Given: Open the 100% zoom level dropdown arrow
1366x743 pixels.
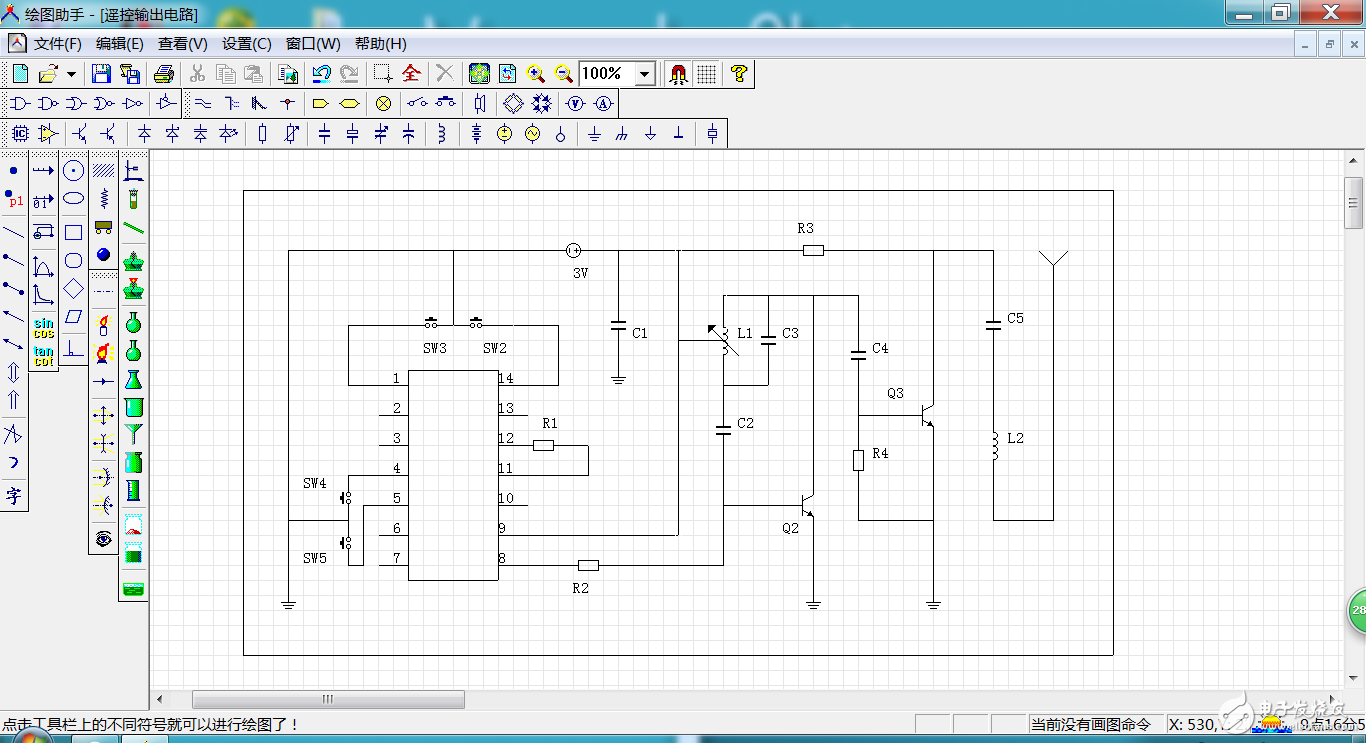Looking at the screenshot, I should tap(645, 74).
